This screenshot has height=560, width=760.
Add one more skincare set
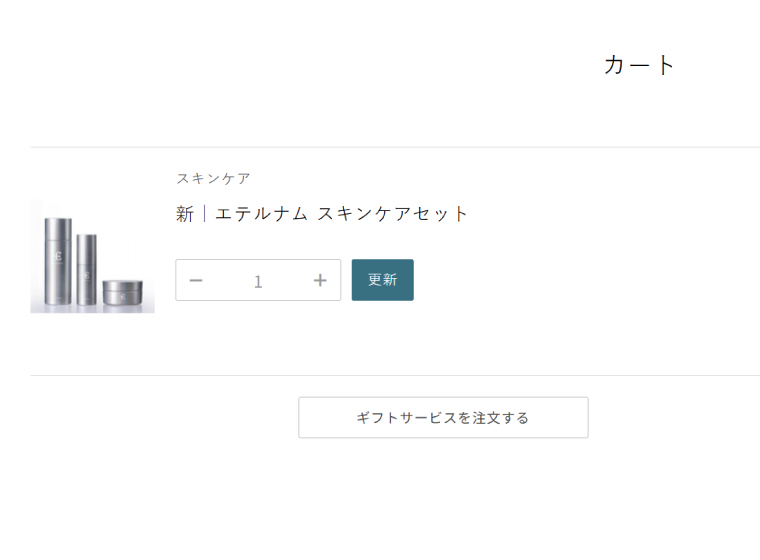click(320, 281)
